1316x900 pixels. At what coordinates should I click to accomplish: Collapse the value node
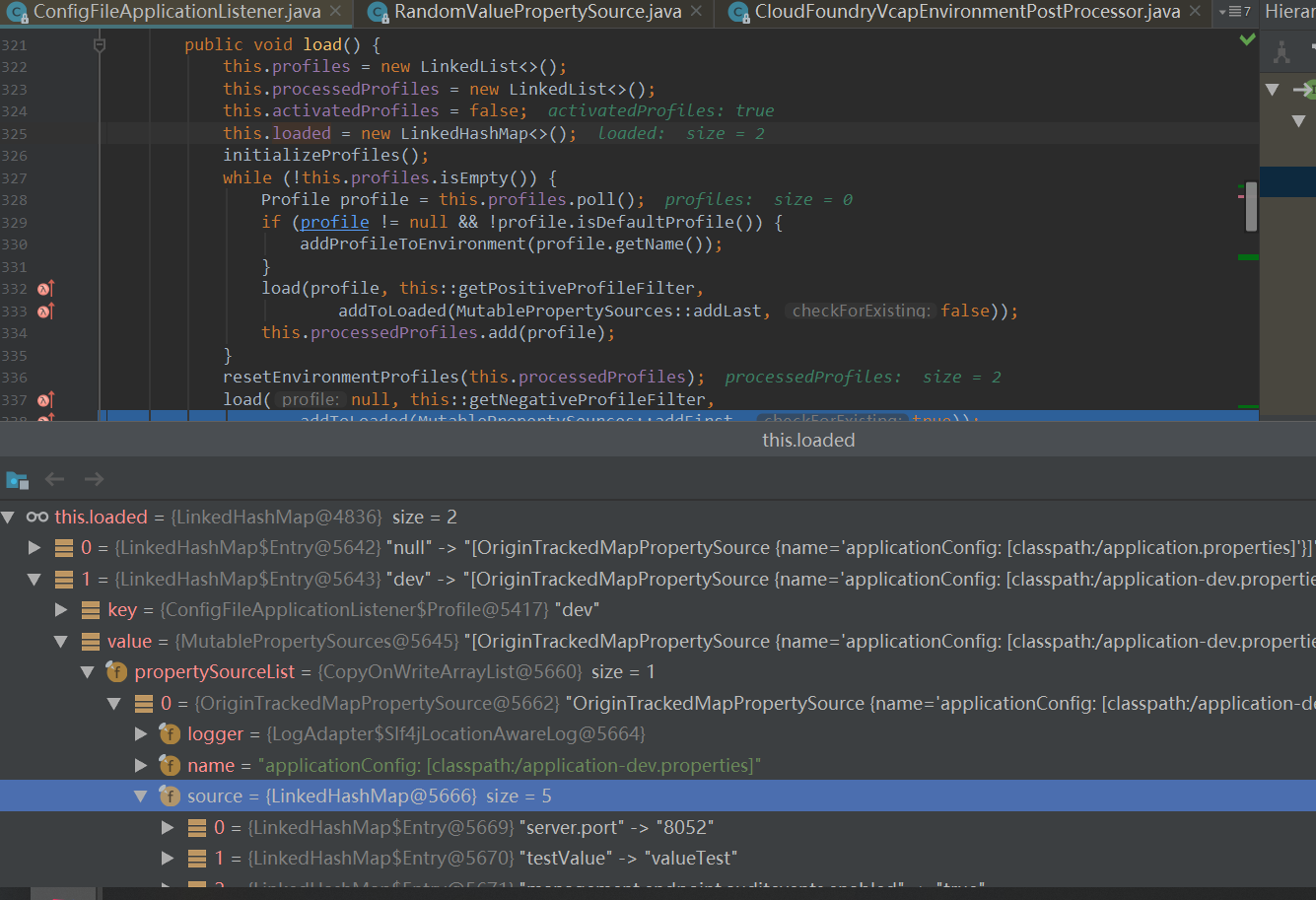click(x=61, y=642)
